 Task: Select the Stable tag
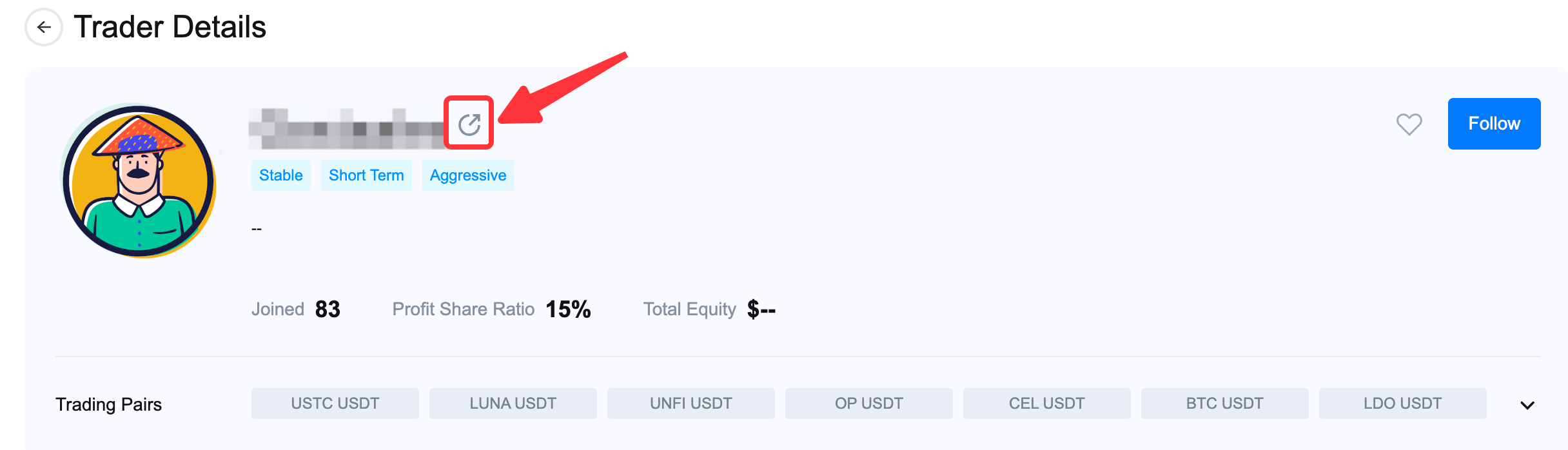tap(281, 175)
